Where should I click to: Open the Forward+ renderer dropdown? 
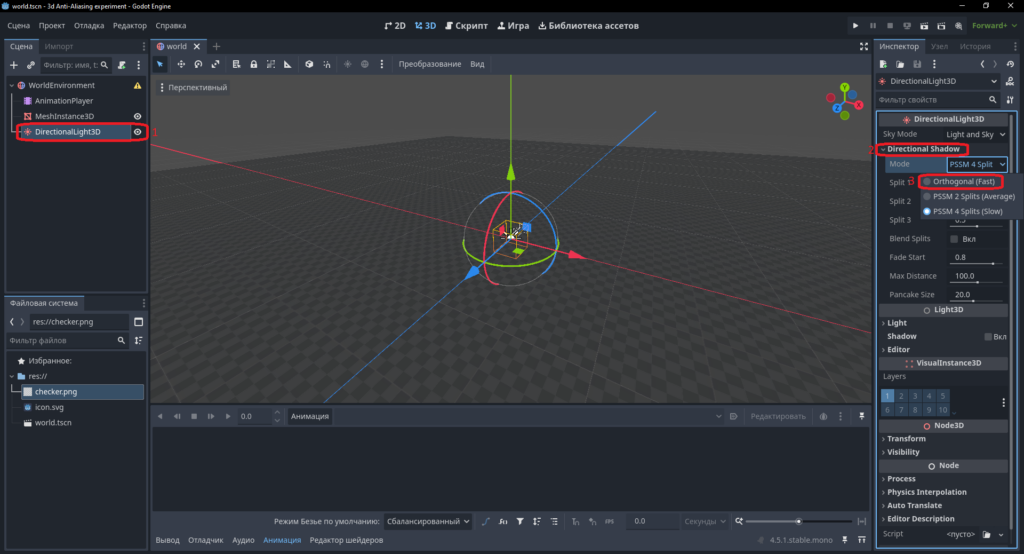point(994,25)
